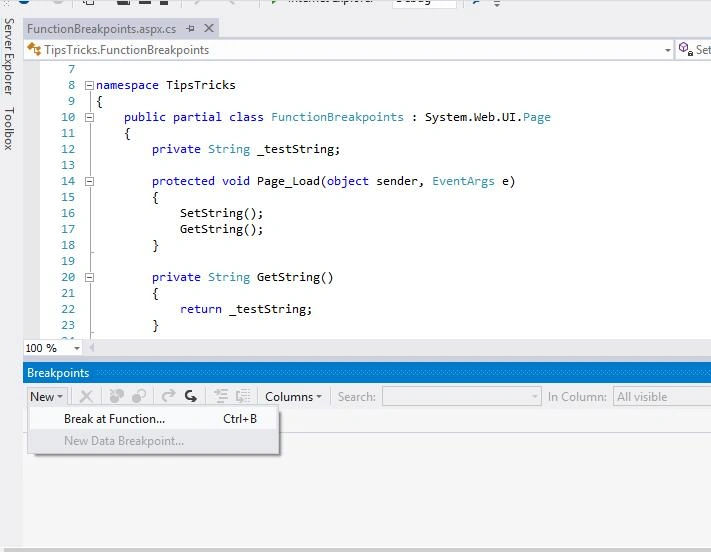Click the delete breakpoint X icon

point(86,397)
